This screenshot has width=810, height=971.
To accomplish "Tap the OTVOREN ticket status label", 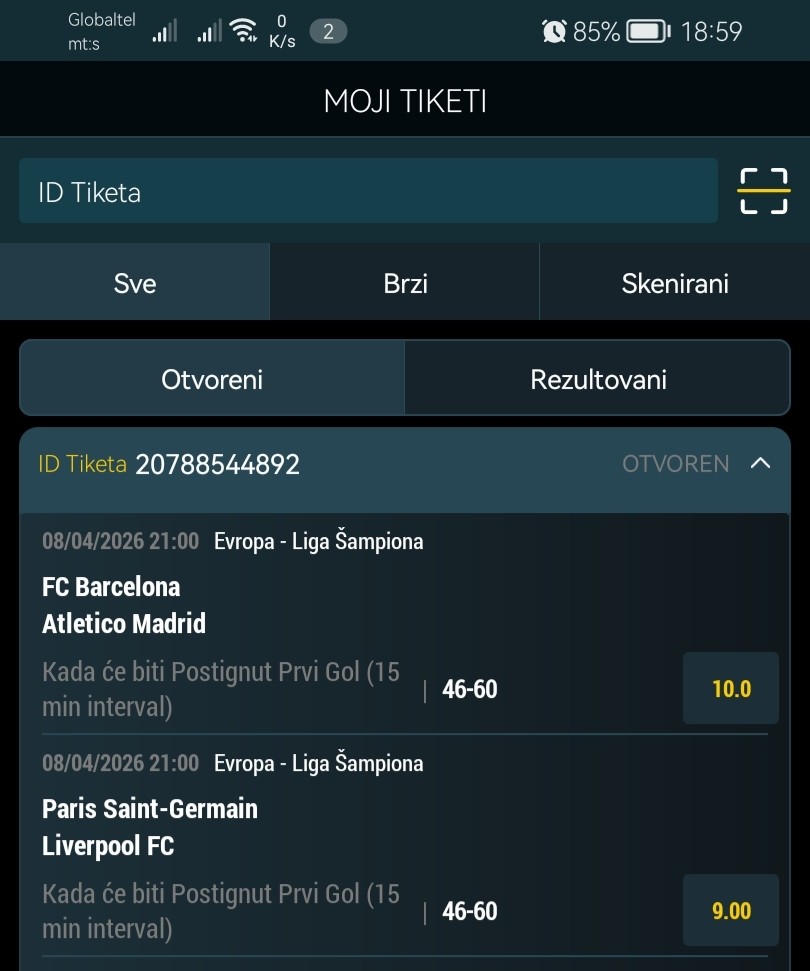I will (x=676, y=464).
